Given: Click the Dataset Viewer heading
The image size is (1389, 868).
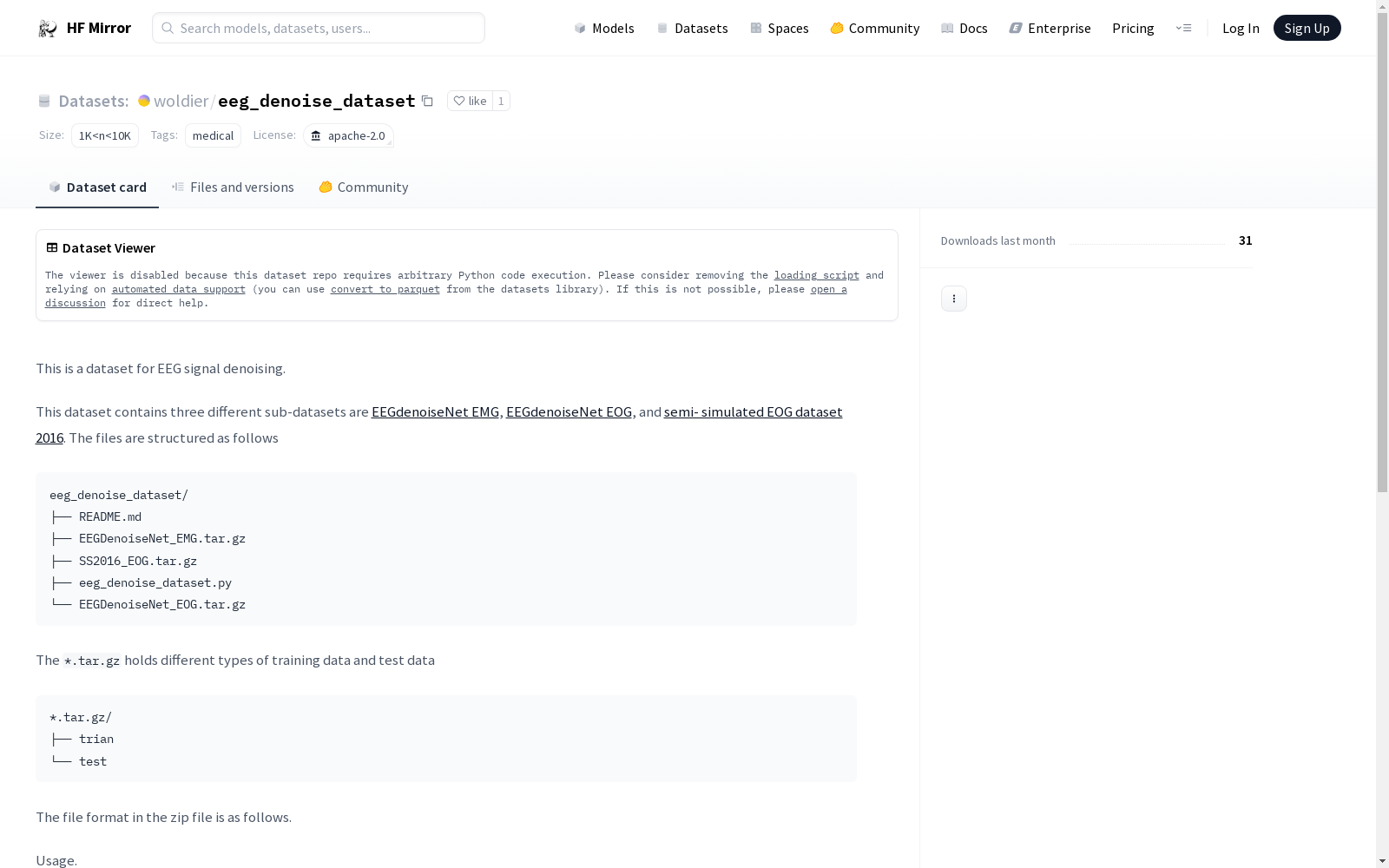Looking at the screenshot, I should coord(109,247).
